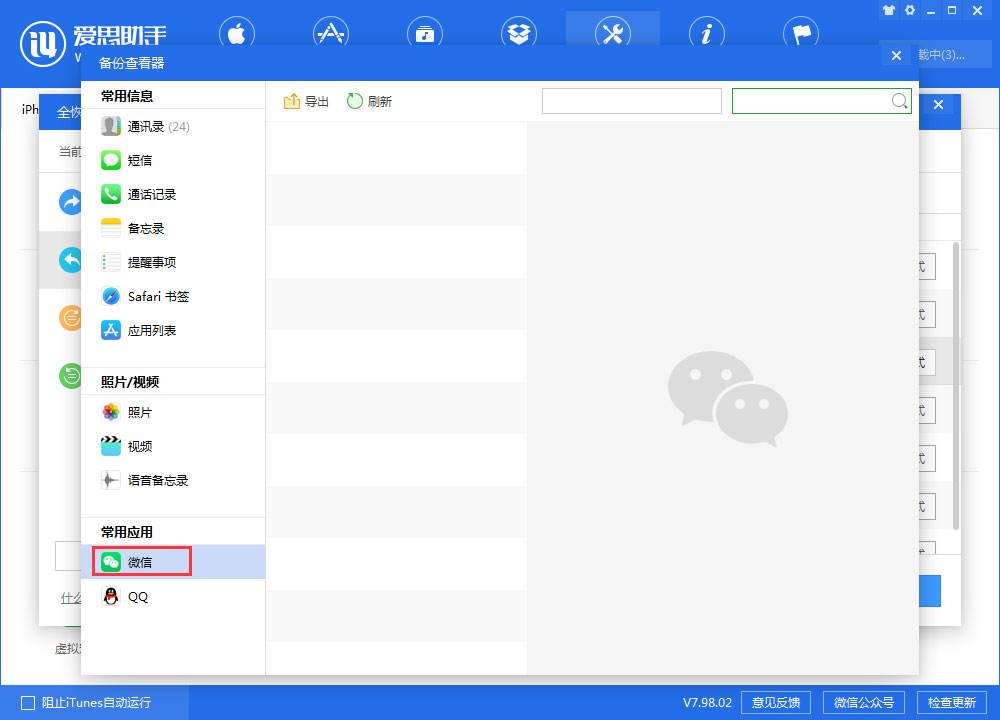Focus the green-bordered search field
The height and width of the screenshot is (720, 1000).
tap(821, 101)
